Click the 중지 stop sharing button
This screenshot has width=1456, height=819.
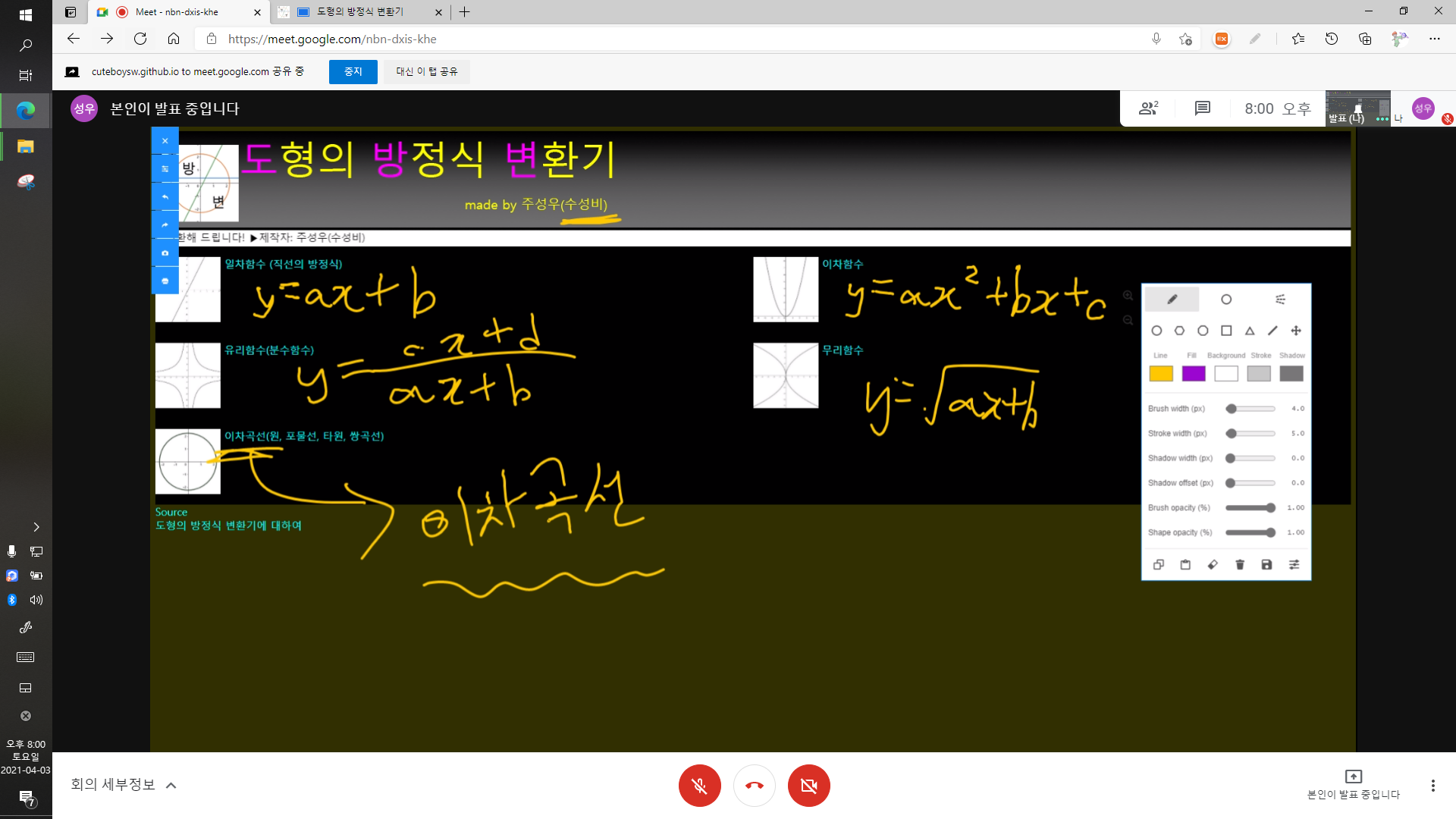coord(353,71)
